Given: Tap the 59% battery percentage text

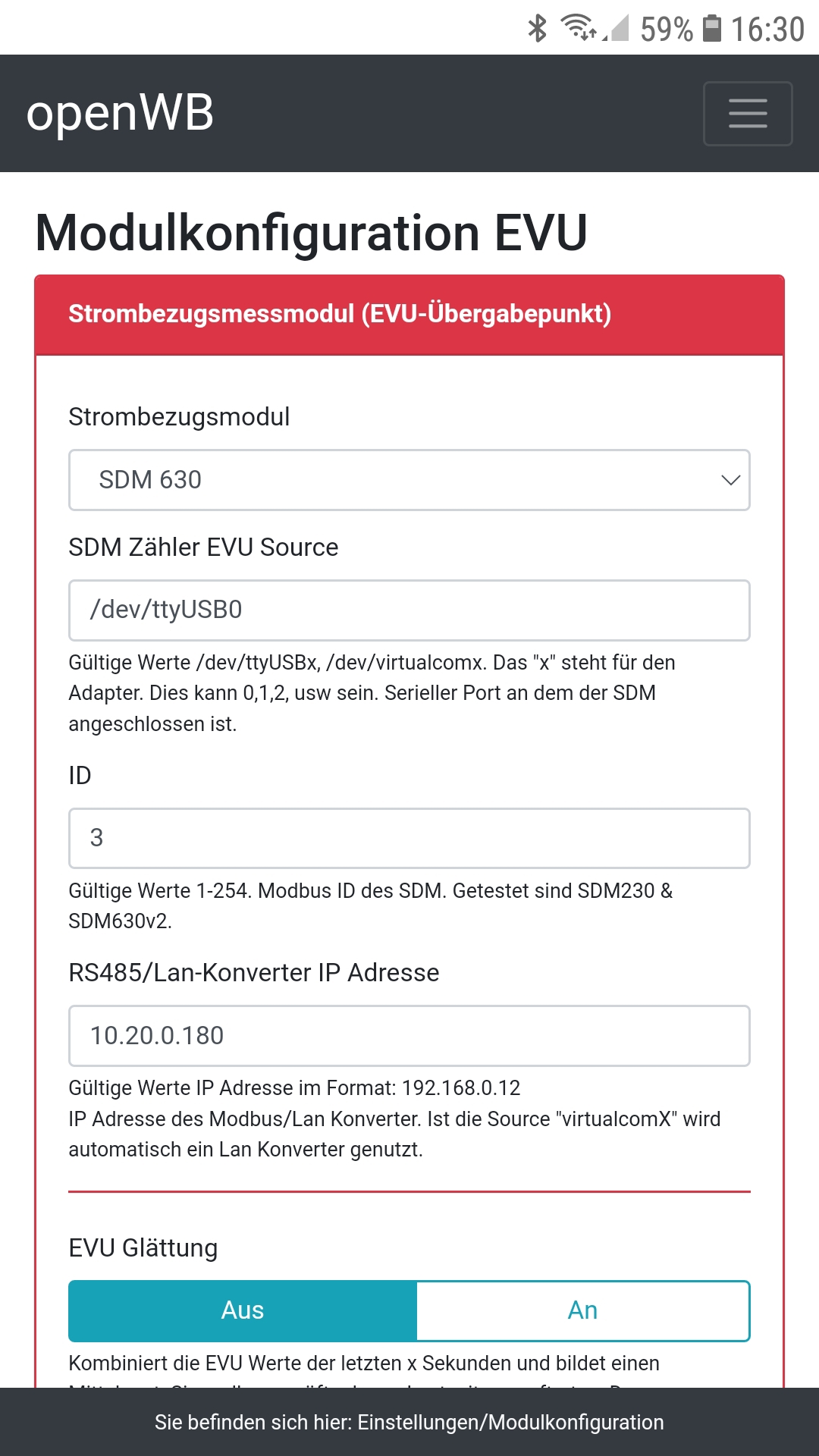Looking at the screenshot, I should click(666, 30).
